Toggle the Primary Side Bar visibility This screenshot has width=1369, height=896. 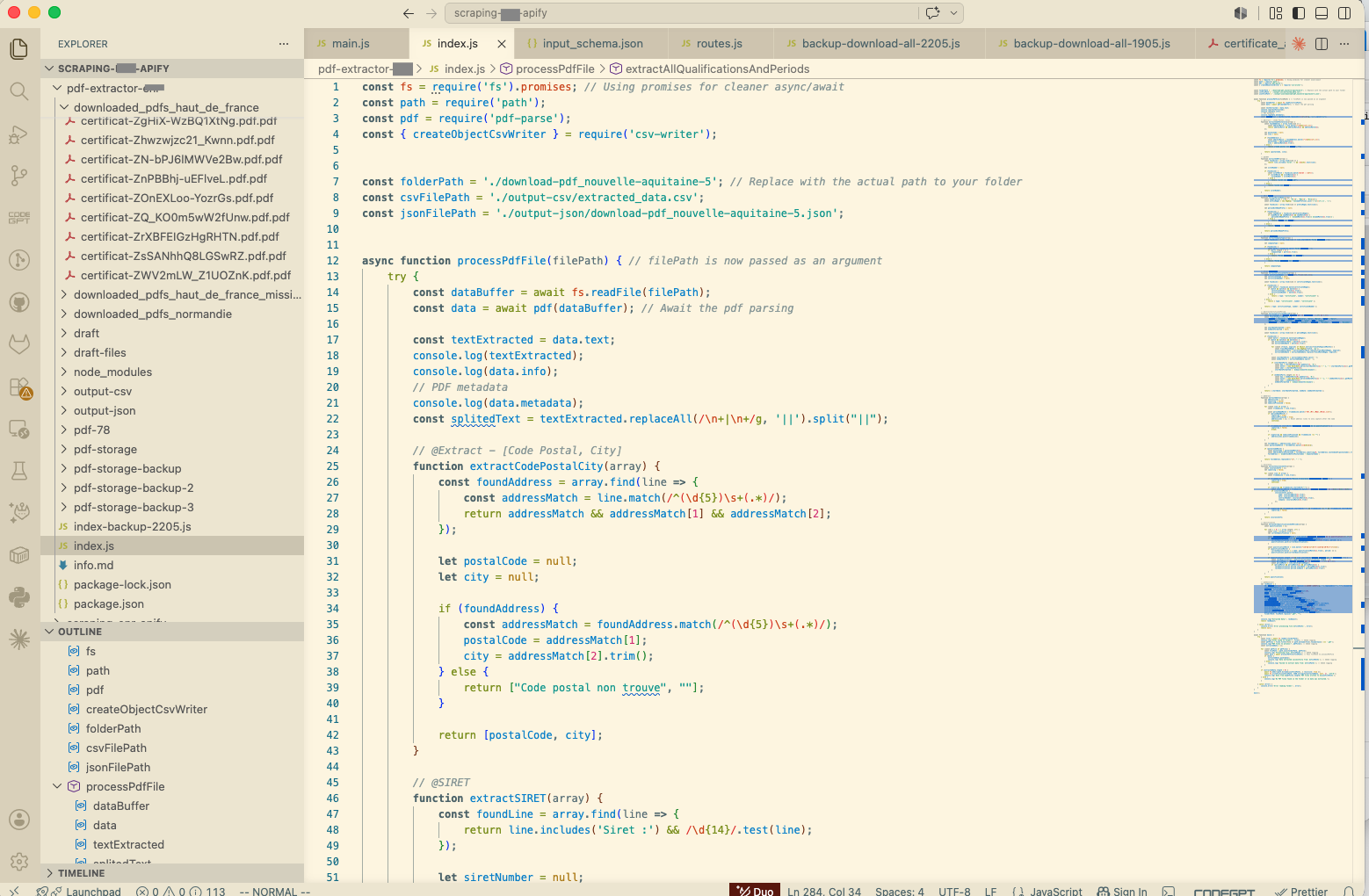click(1299, 13)
